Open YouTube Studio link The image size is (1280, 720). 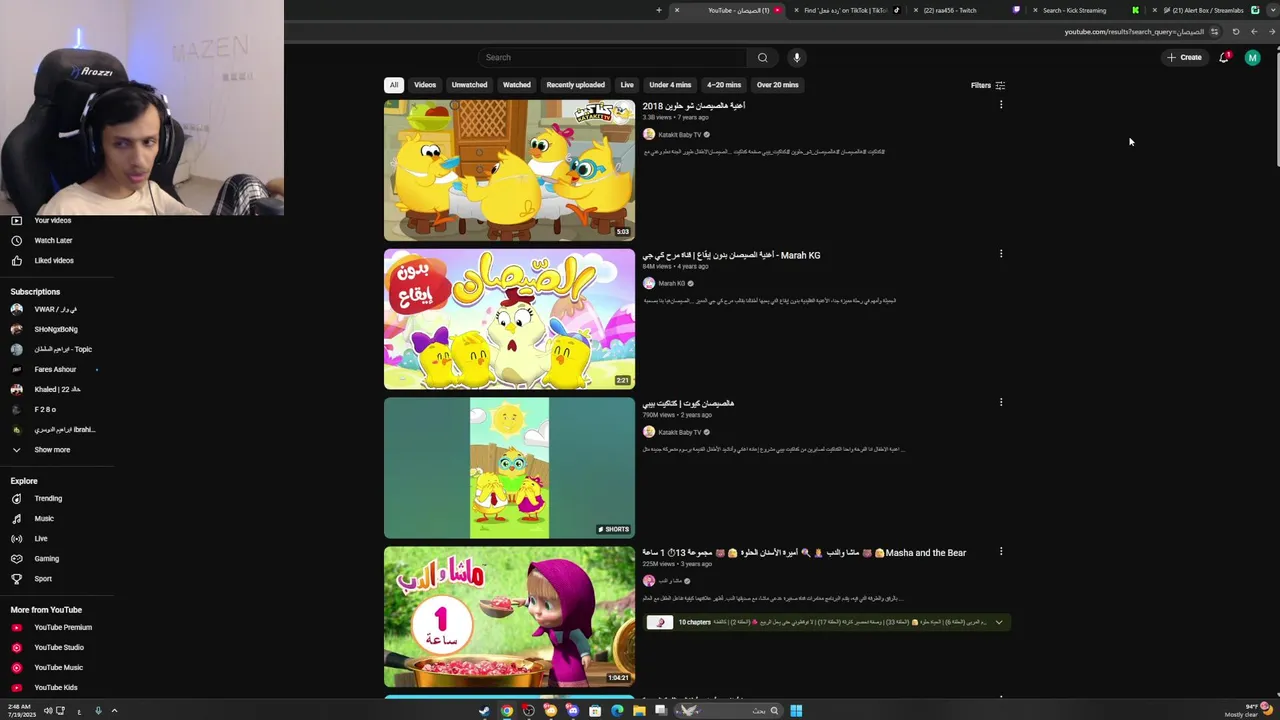(57, 647)
